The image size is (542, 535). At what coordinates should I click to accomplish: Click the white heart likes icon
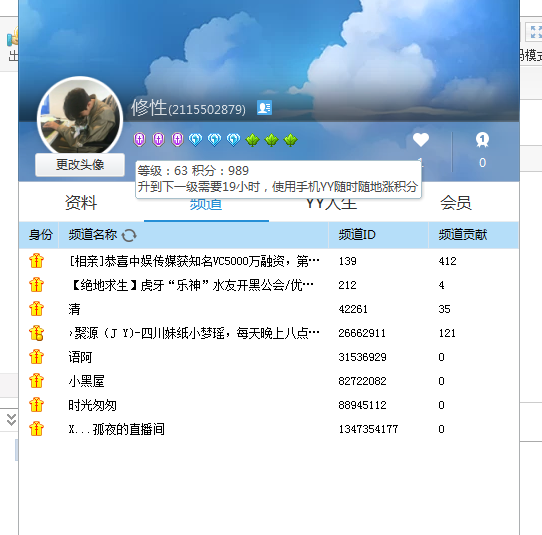tap(421, 140)
